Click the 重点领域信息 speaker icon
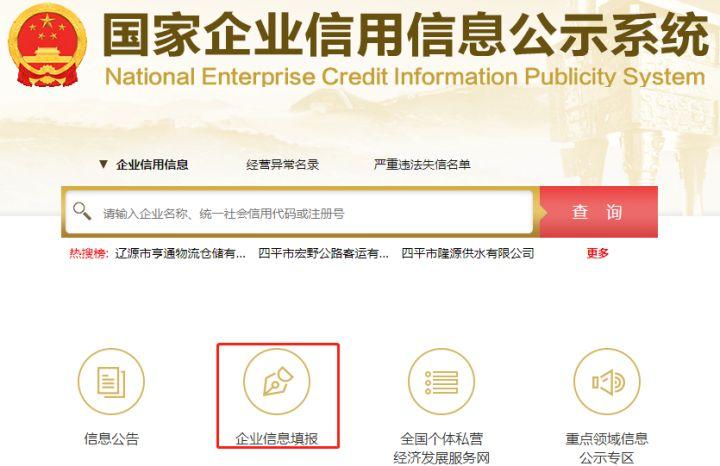 tap(607, 382)
